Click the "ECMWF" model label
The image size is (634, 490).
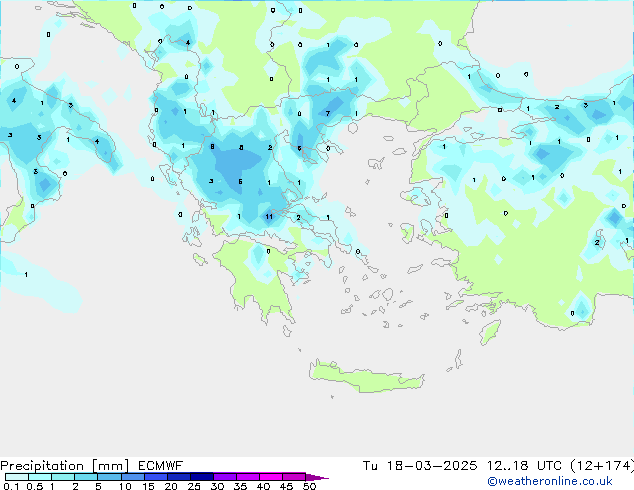coord(160,466)
